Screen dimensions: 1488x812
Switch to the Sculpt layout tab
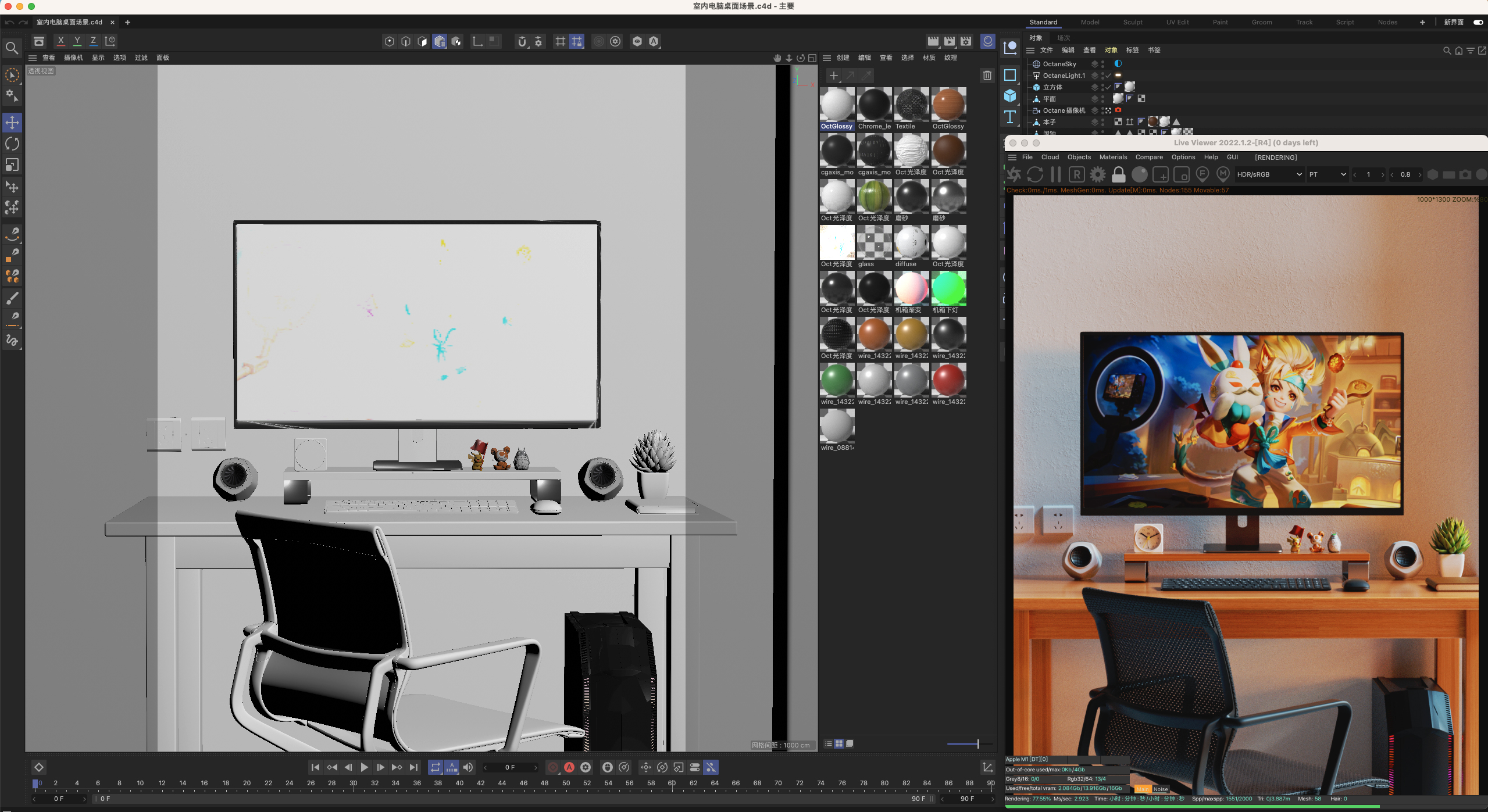tap(1132, 22)
